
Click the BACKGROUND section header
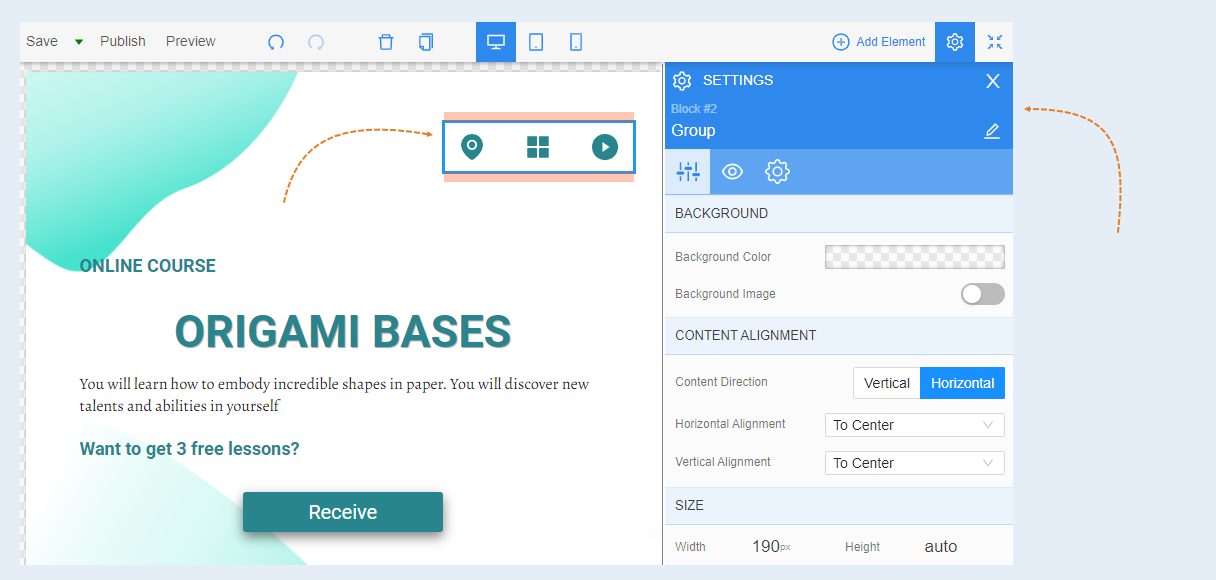click(839, 213)
